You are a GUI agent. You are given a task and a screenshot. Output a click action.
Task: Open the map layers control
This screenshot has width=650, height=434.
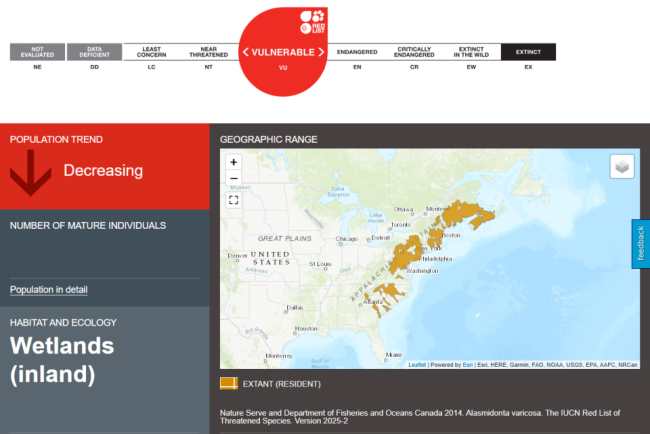coord(622,167)
